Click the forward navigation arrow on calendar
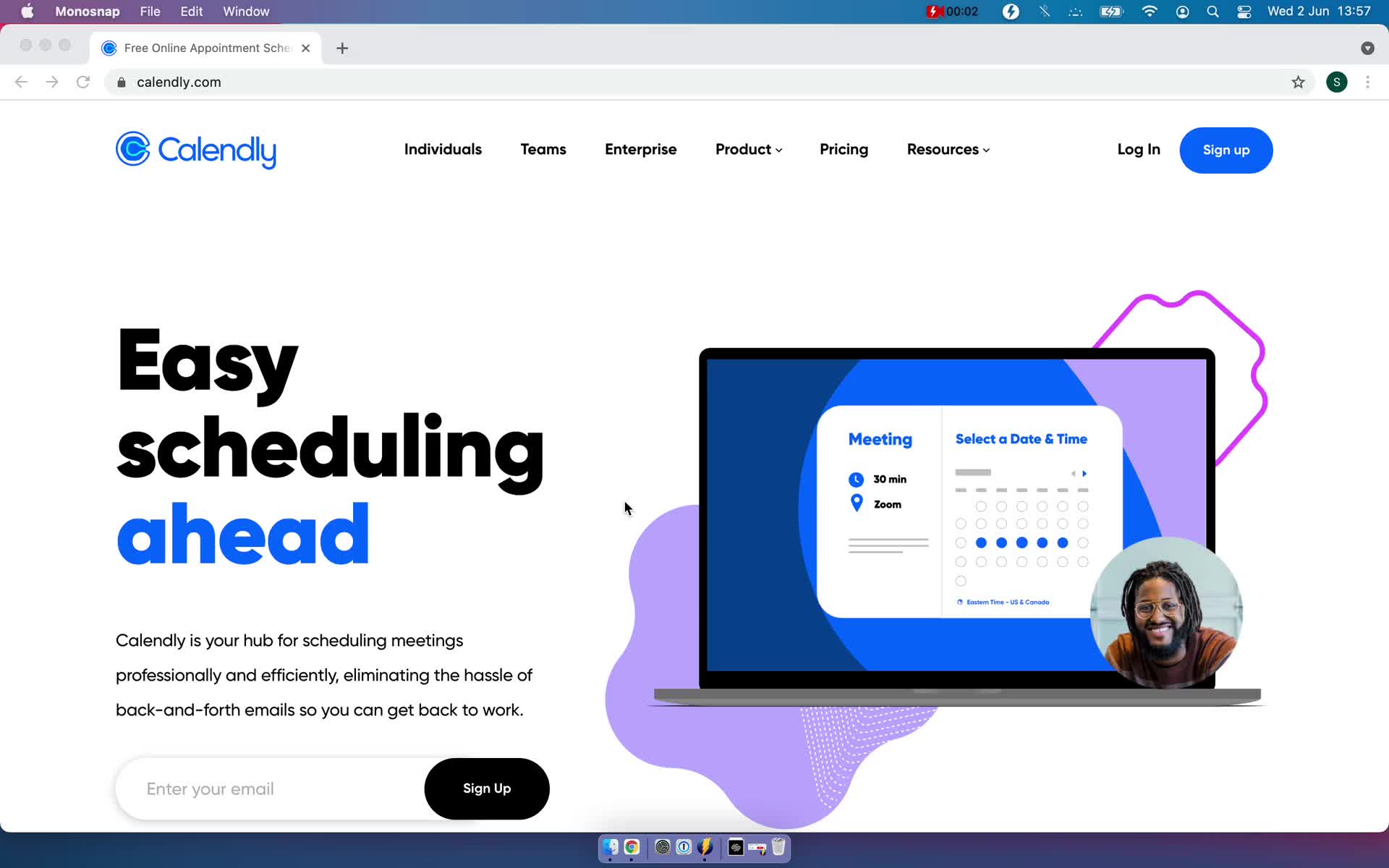 click(1084, 473)
